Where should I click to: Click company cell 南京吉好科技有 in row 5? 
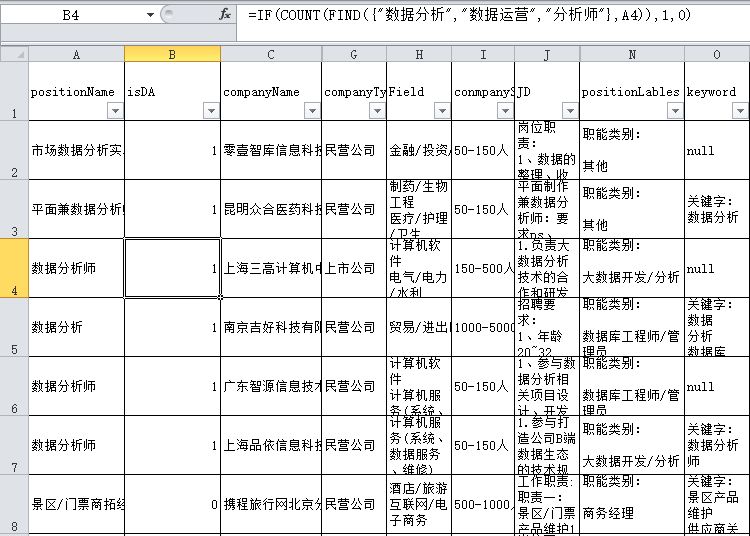tap(271, 327)
